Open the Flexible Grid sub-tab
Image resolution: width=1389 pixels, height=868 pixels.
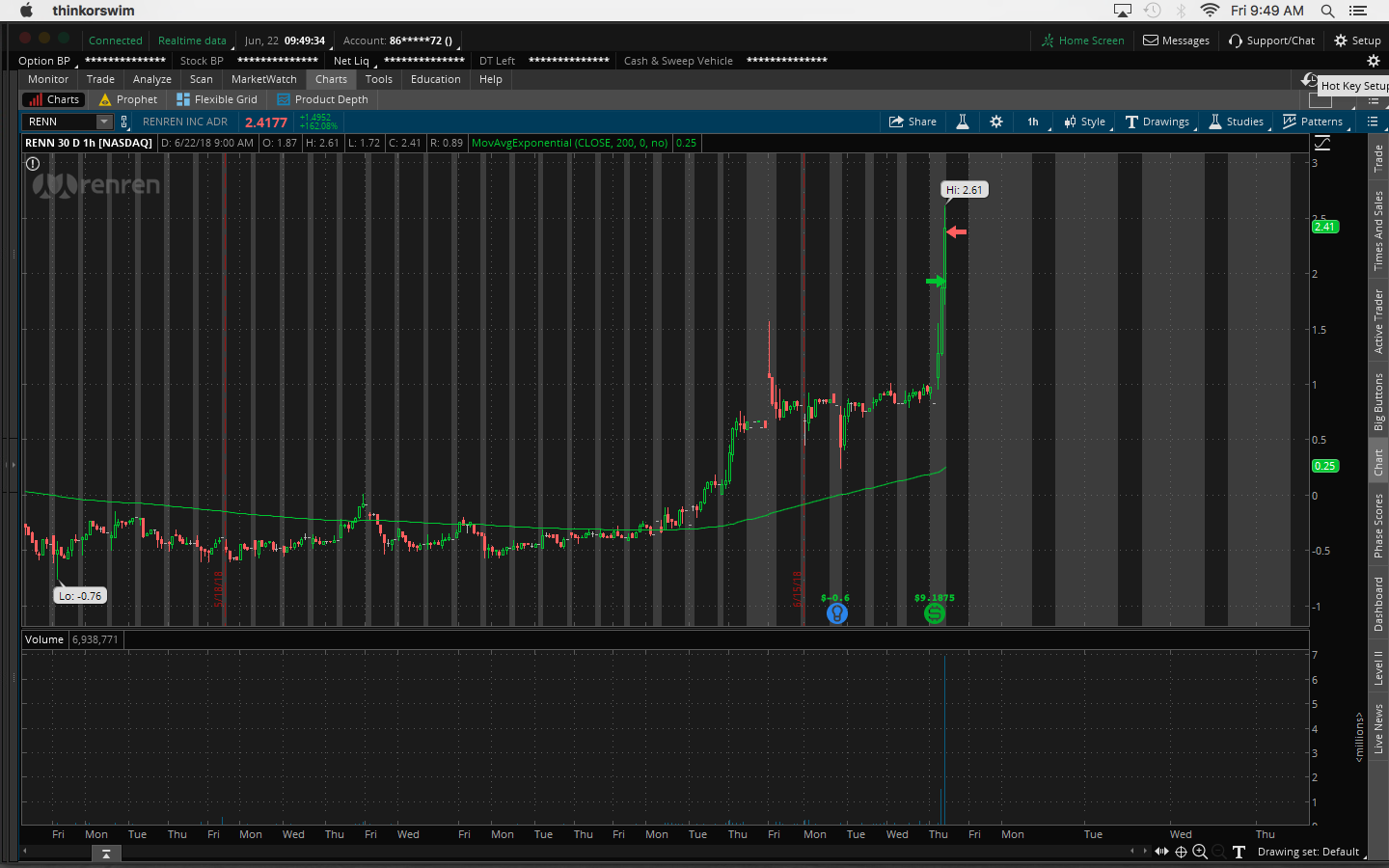pos(217,99)
